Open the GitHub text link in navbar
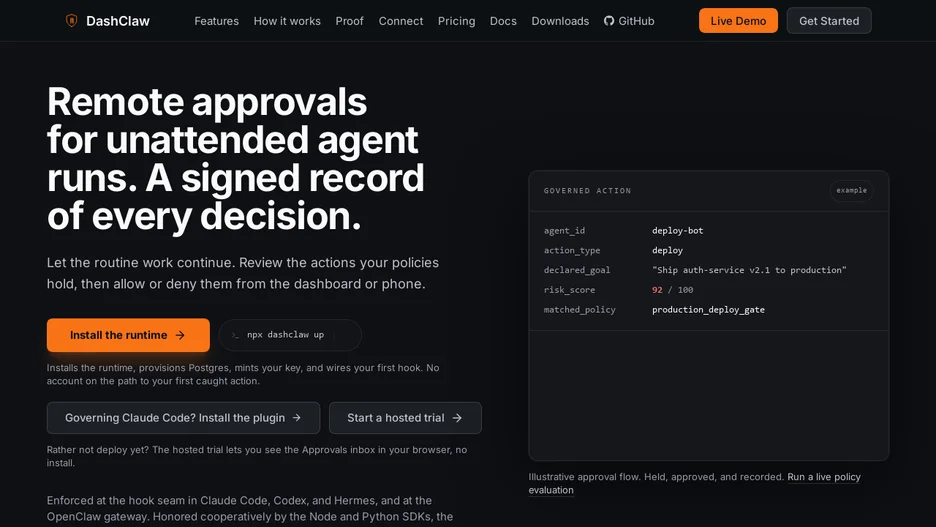Viewport: 936px width, 527px height. click(636, 21)
